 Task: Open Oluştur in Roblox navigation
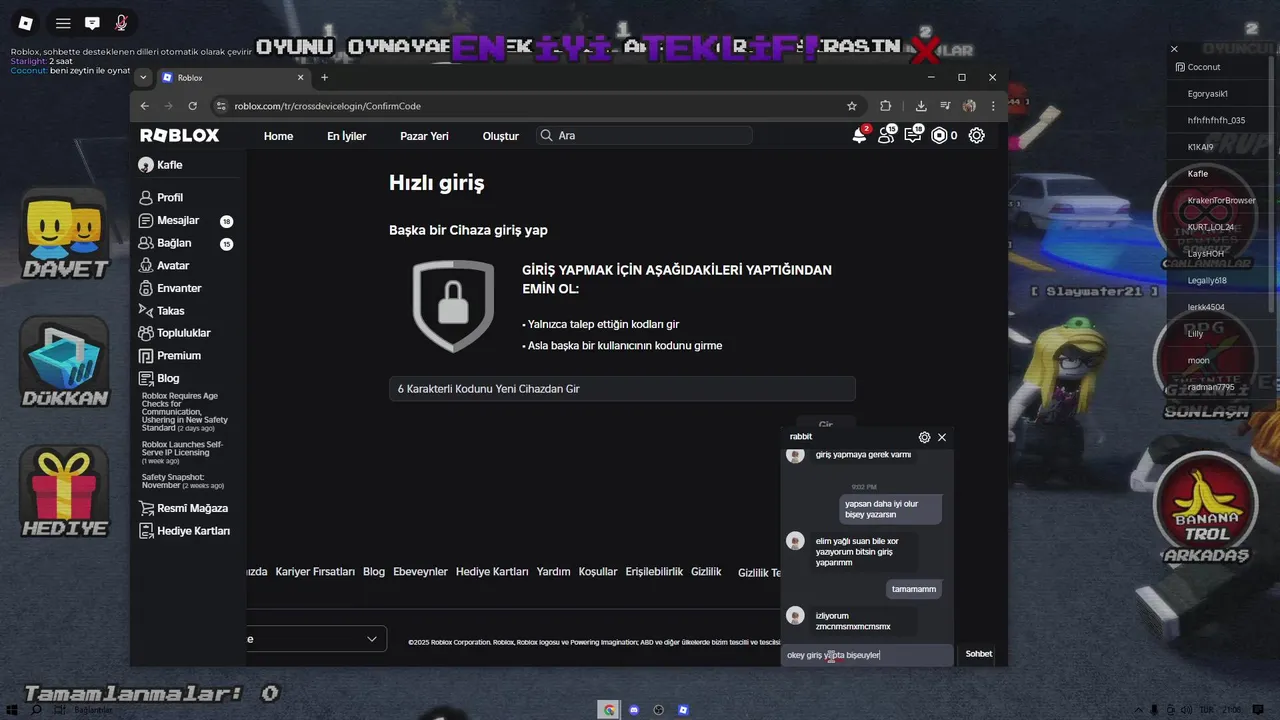501,136
